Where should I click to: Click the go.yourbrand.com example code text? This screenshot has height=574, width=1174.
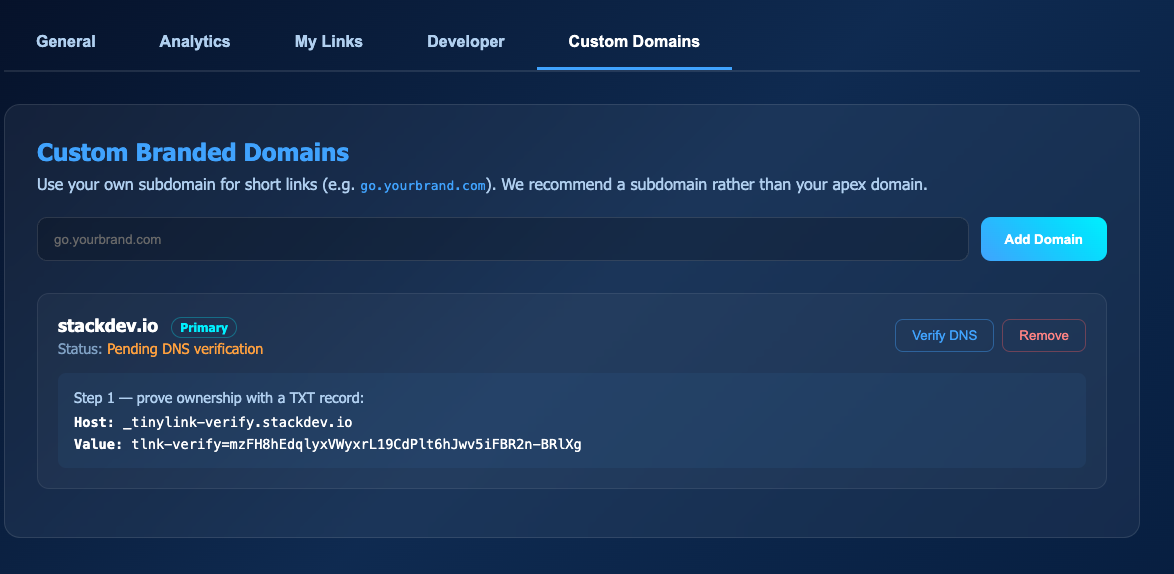[423, 186]
